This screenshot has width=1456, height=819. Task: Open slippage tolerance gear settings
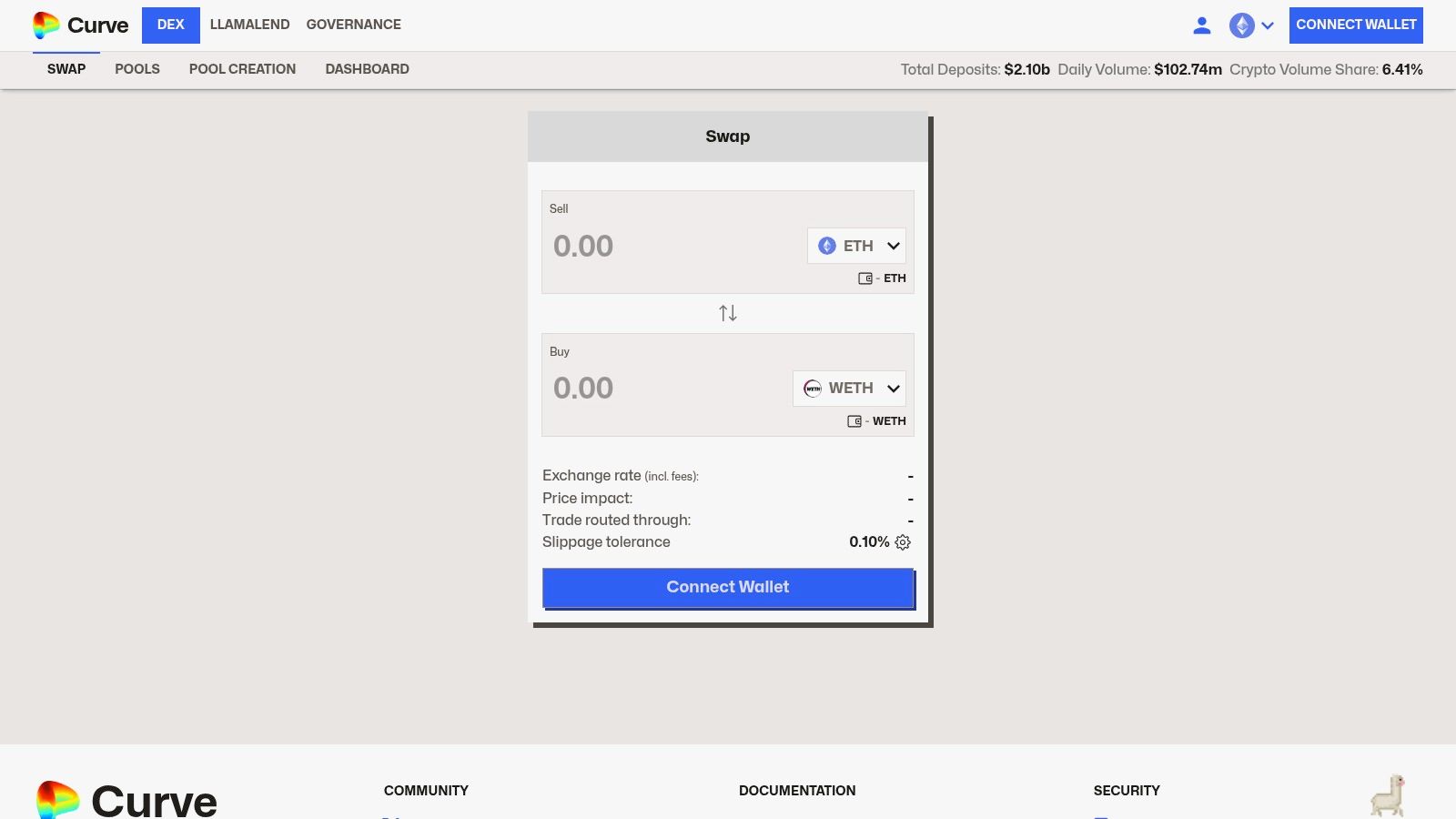tap(903, 542)
